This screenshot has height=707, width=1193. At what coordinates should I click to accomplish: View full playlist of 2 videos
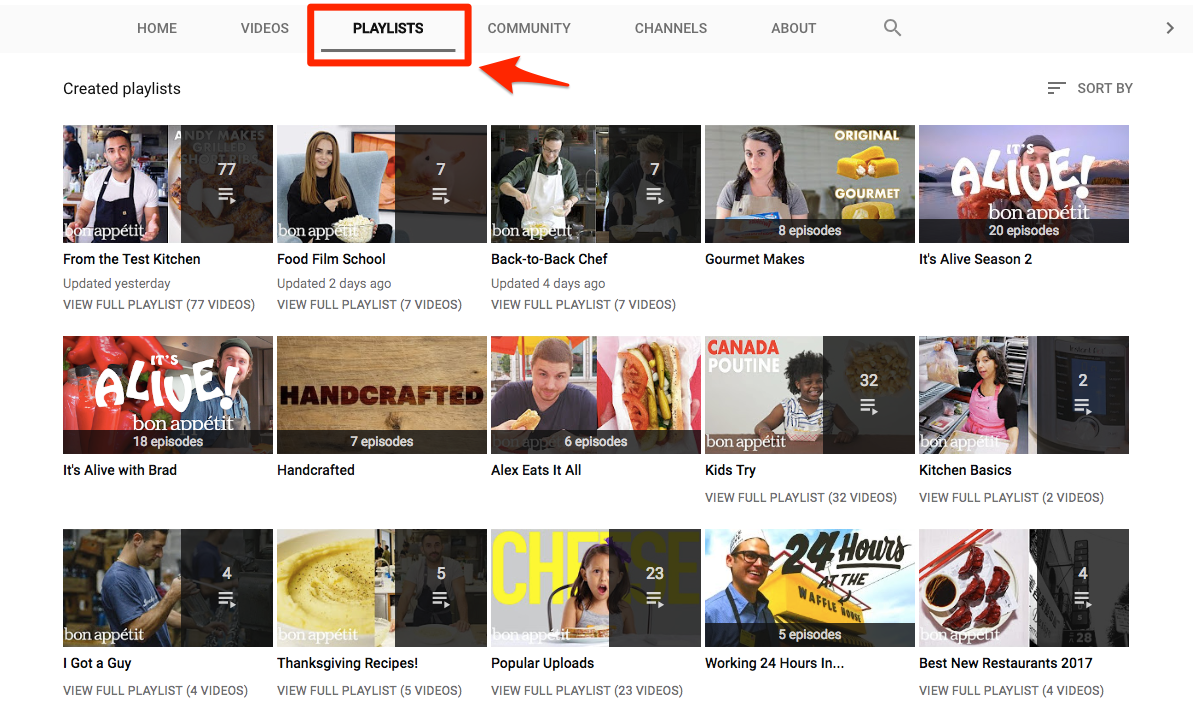pos(1011,498)
